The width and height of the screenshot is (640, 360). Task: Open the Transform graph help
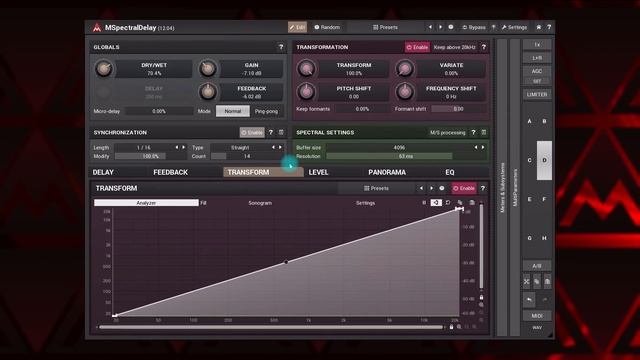tap(483, 188)
